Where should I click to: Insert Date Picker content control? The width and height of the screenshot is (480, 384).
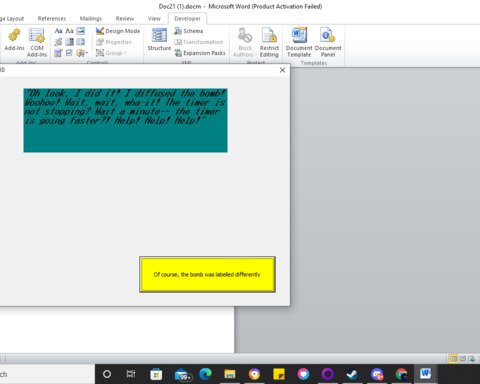58,53
